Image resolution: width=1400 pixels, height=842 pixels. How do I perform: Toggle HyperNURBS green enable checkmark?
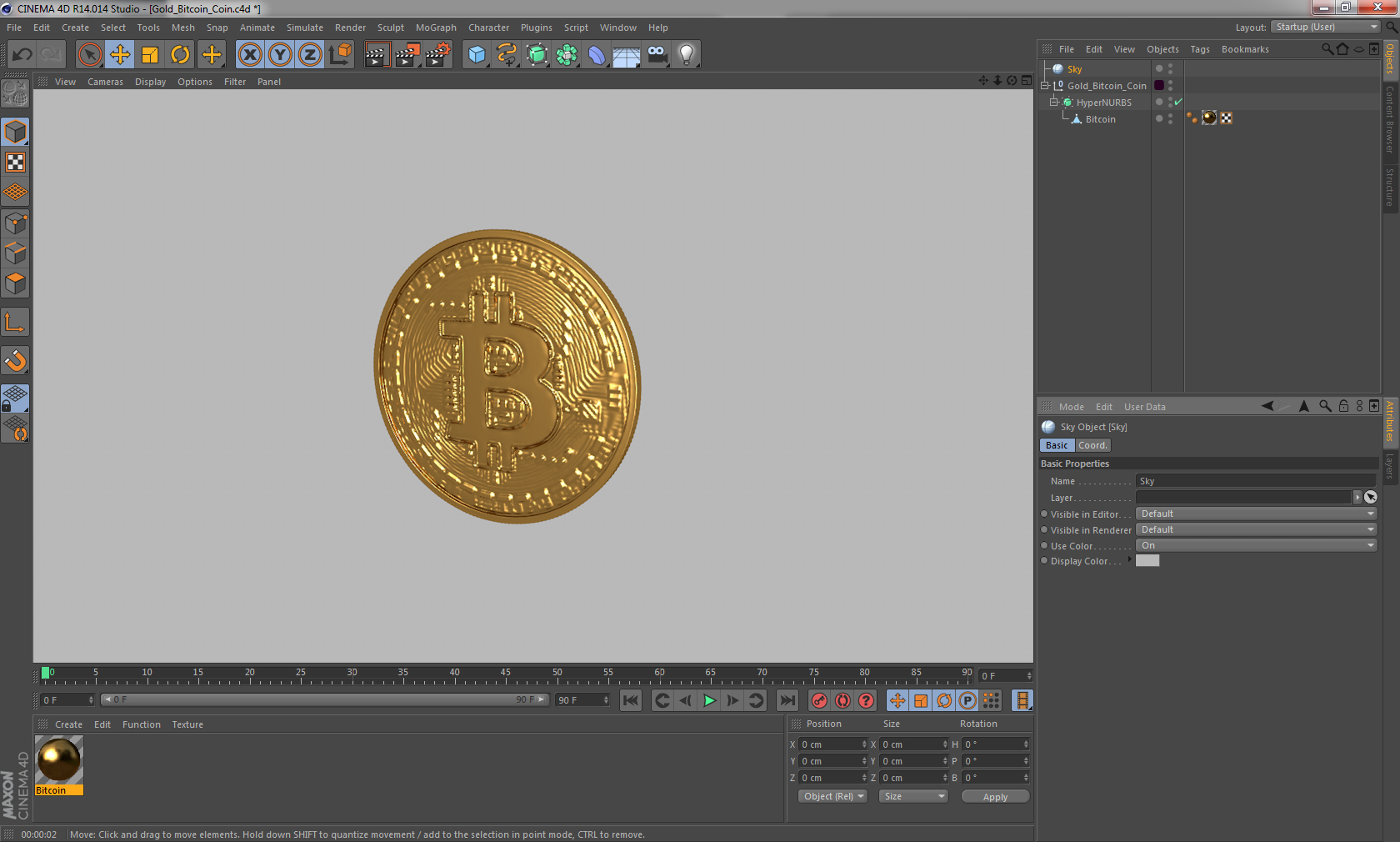[x=1178, y=102]
